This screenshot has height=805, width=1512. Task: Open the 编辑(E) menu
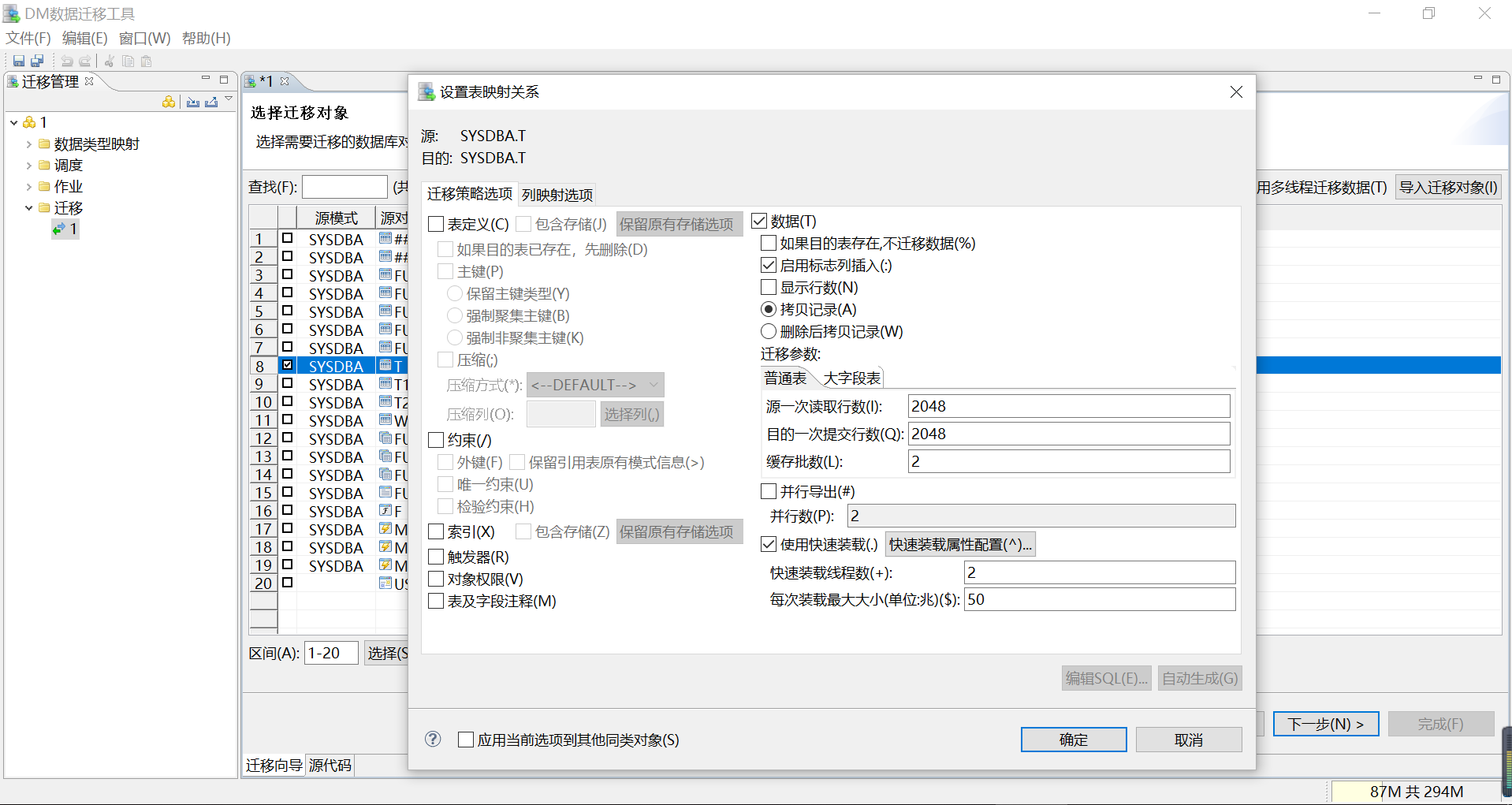pyautogui.click(x=84, y=38)
